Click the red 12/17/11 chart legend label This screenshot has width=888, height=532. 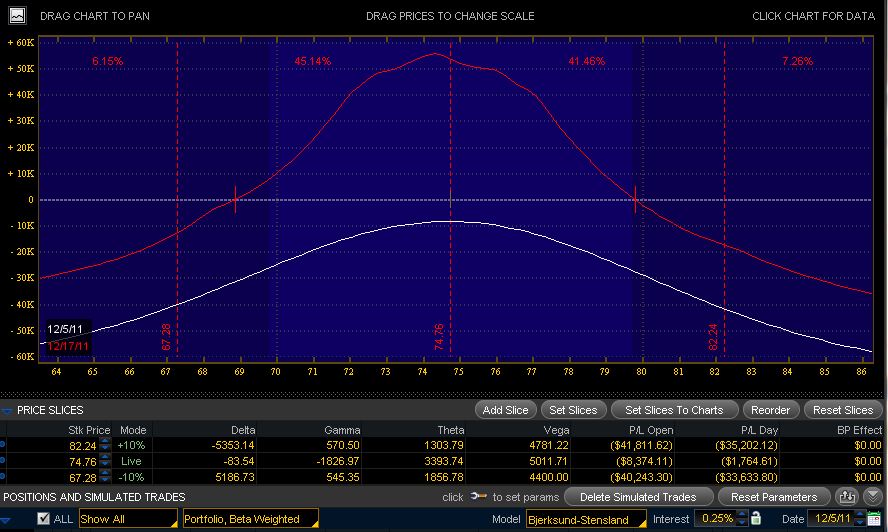tap(67, 346)
